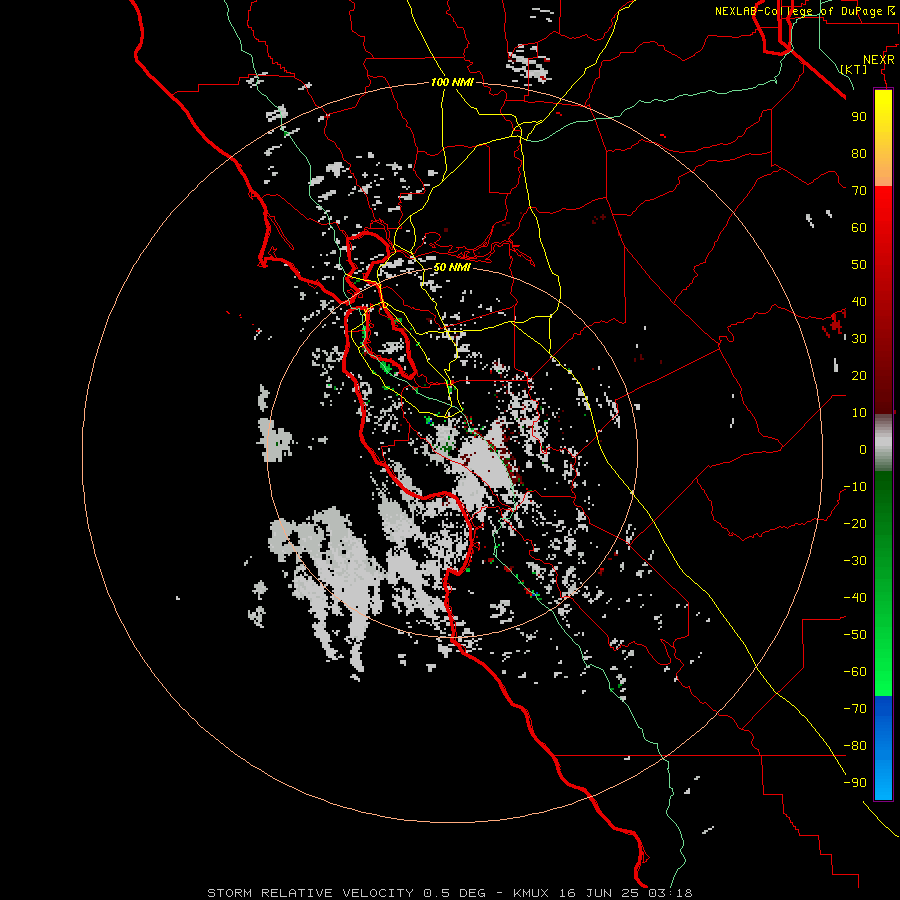The height and width of the screenshot is (900, 900).
Task: Pick the gray zero-velocity segment of color bar
Action: (x=883, y=442)
